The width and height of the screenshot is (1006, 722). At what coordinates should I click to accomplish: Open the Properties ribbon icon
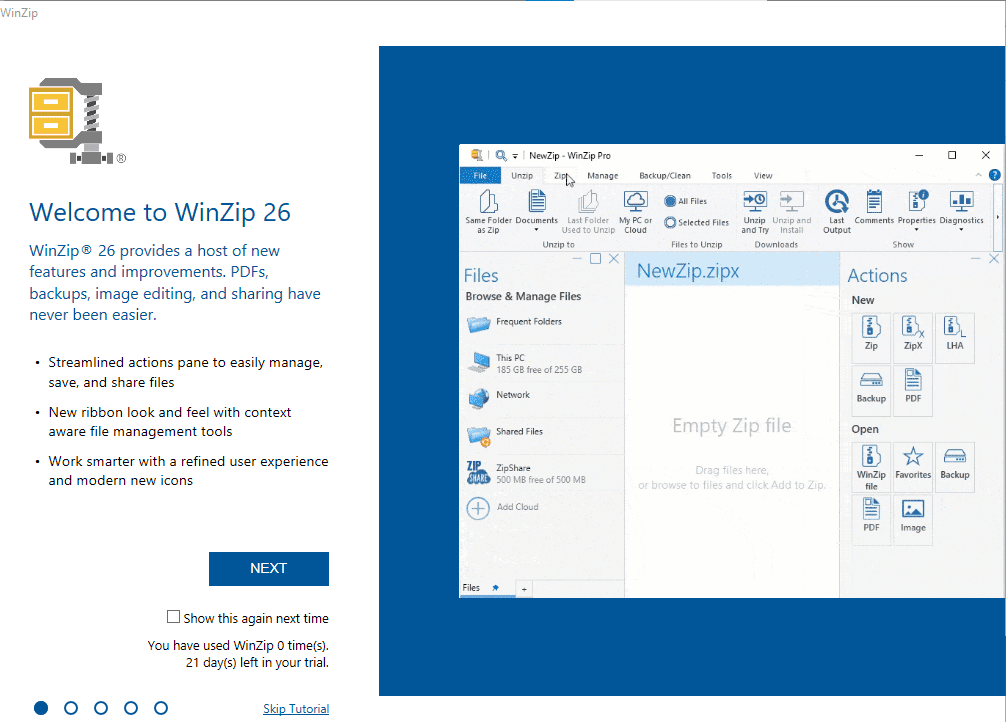tap(917, 202)
